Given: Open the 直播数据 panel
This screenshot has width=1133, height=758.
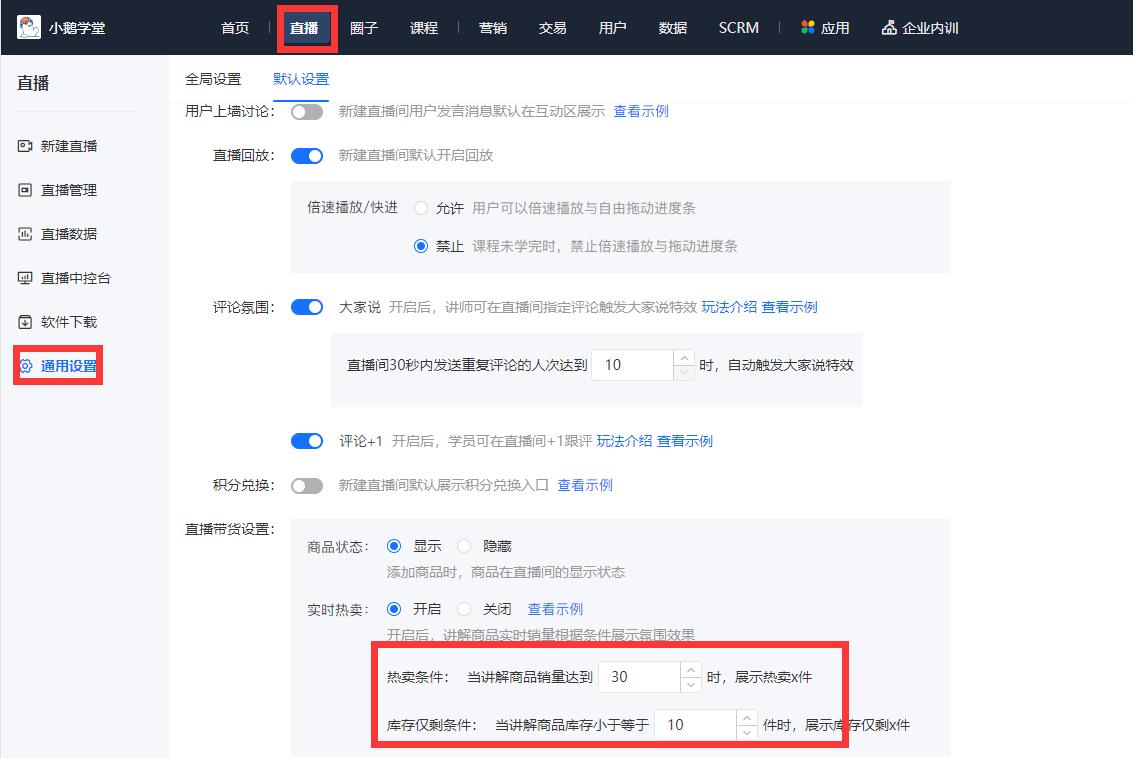Looking at the screenshot, I should coord(70,234).
